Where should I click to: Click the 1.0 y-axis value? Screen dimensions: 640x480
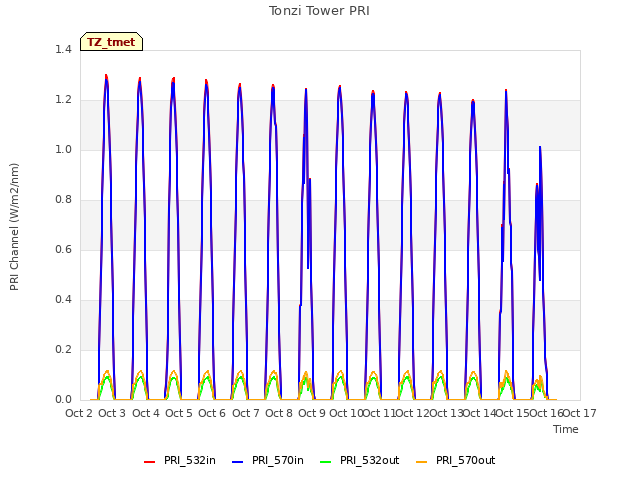(x=63, y=150)
